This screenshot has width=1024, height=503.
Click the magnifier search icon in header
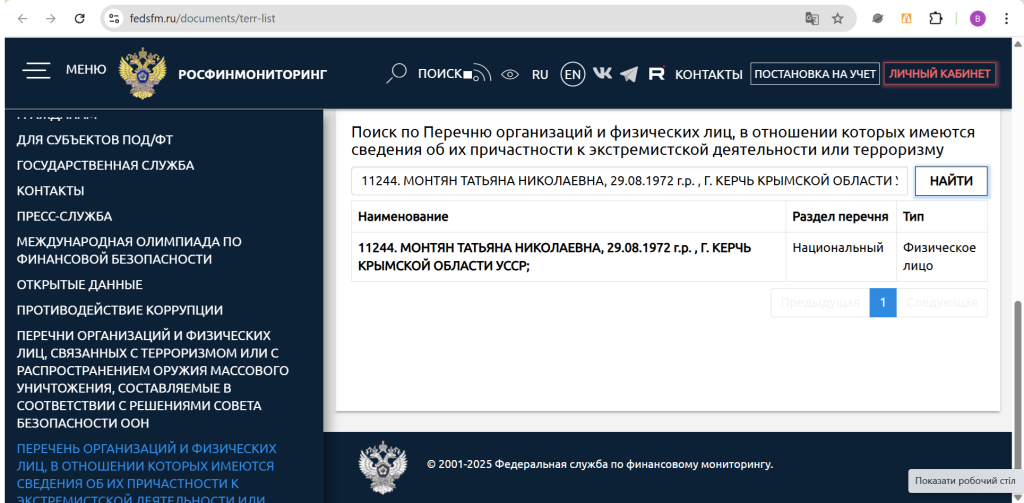(397, 73)
